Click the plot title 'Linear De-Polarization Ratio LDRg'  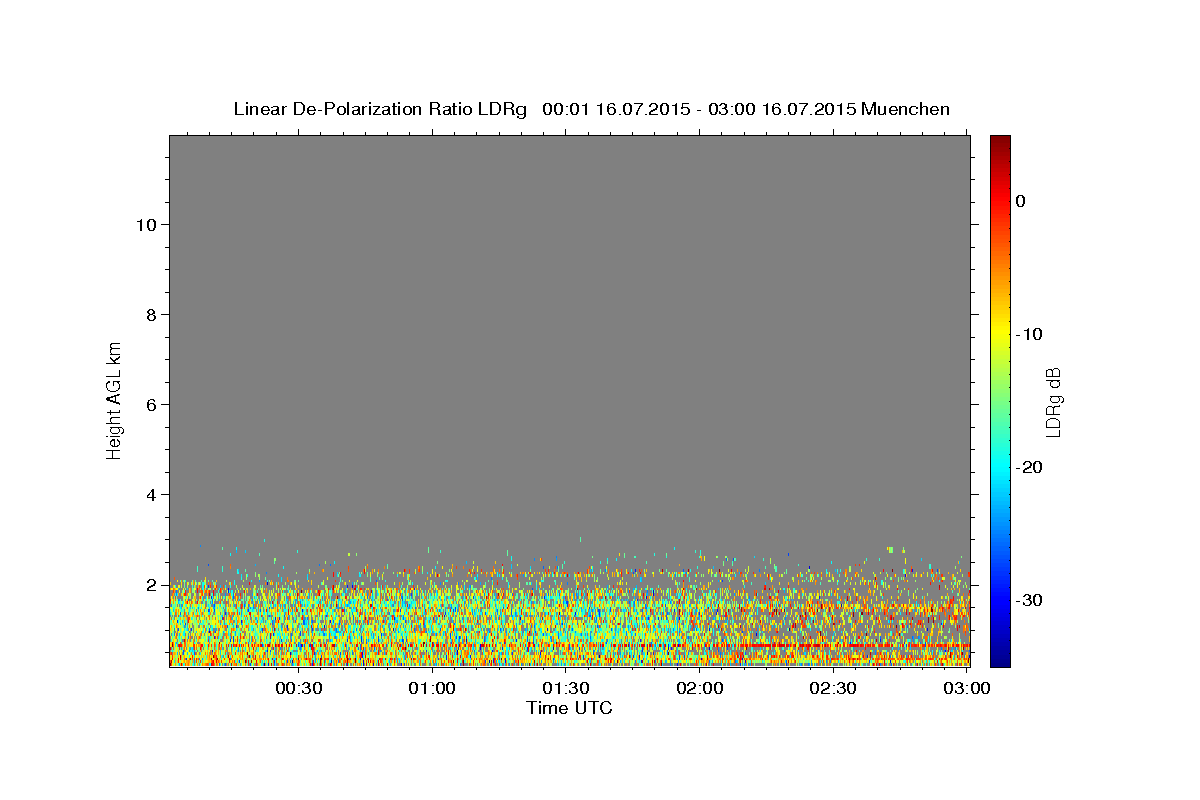380,109
